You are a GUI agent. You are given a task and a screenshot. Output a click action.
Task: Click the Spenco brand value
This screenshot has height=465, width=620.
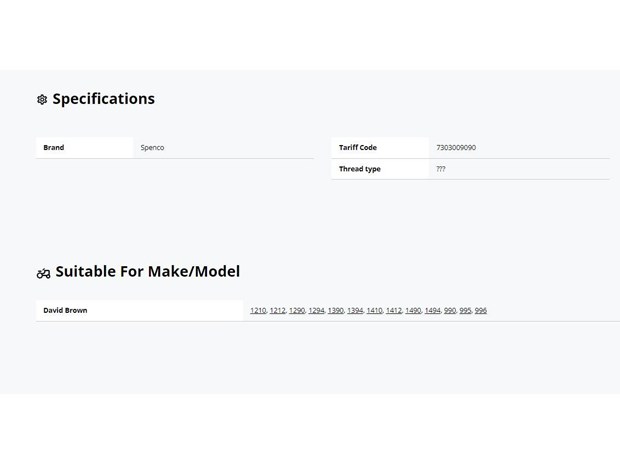click(152, 147)
